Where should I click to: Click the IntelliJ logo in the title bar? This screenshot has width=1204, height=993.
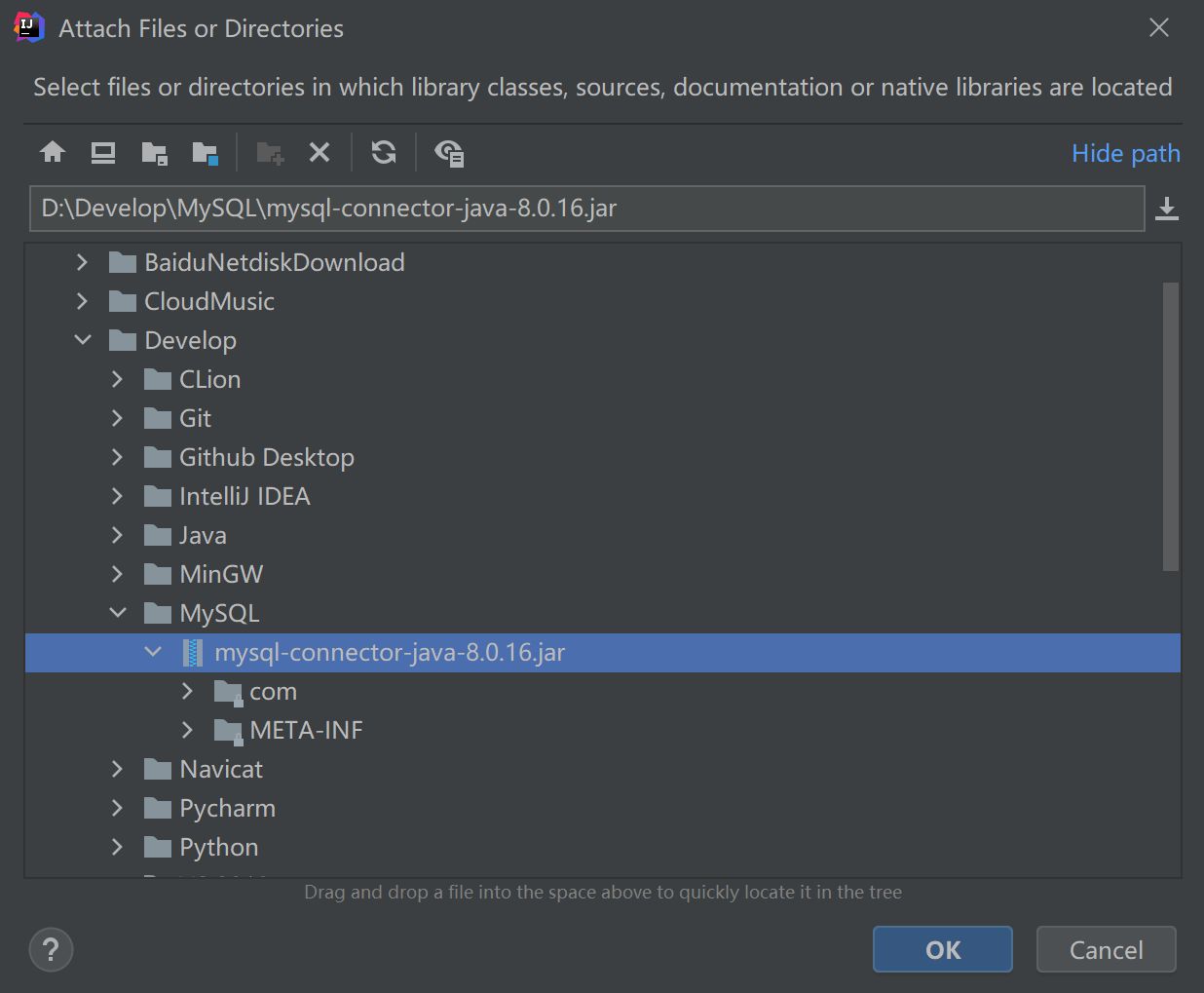29,27
